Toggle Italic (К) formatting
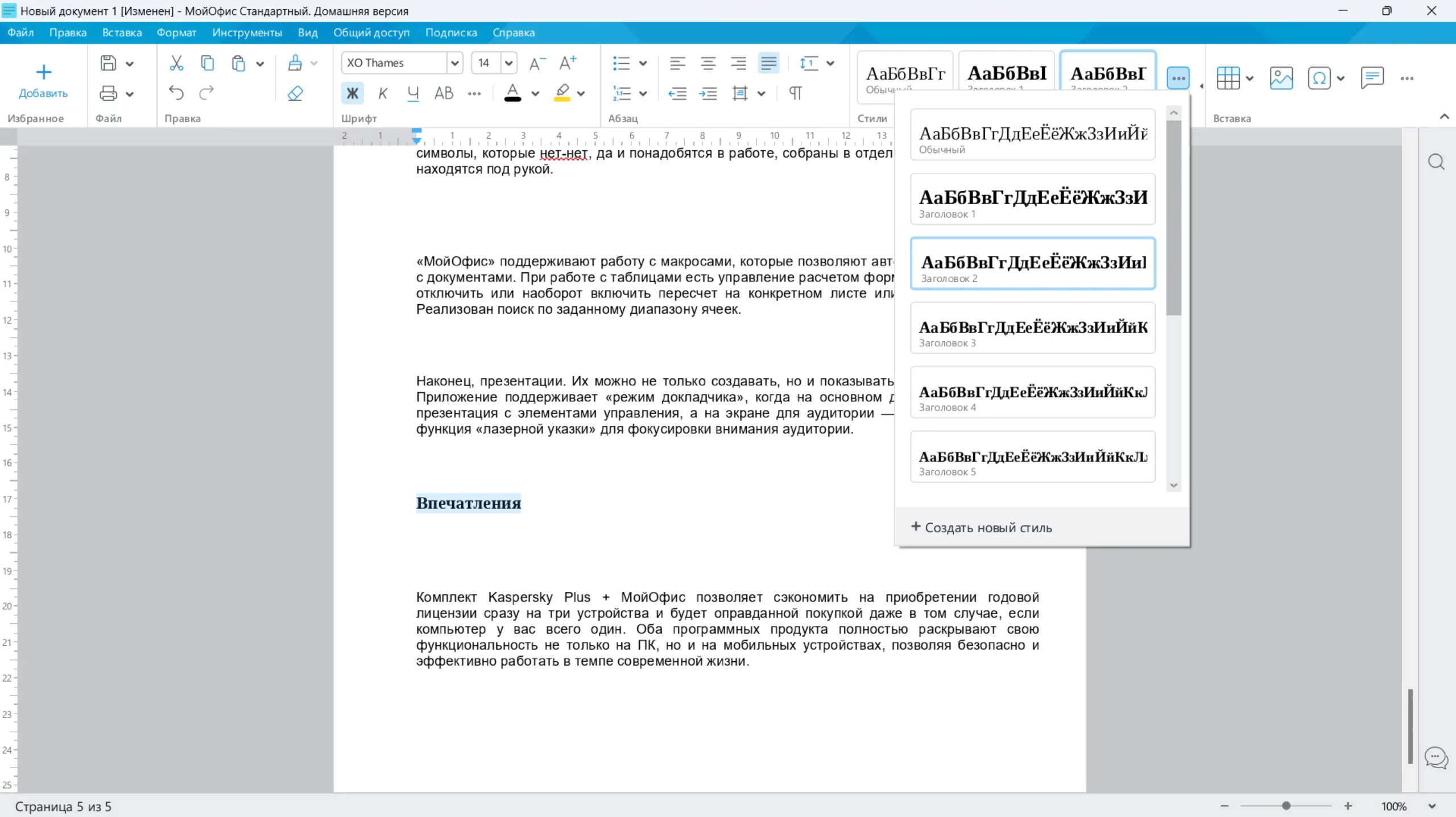 coord(383,93)
